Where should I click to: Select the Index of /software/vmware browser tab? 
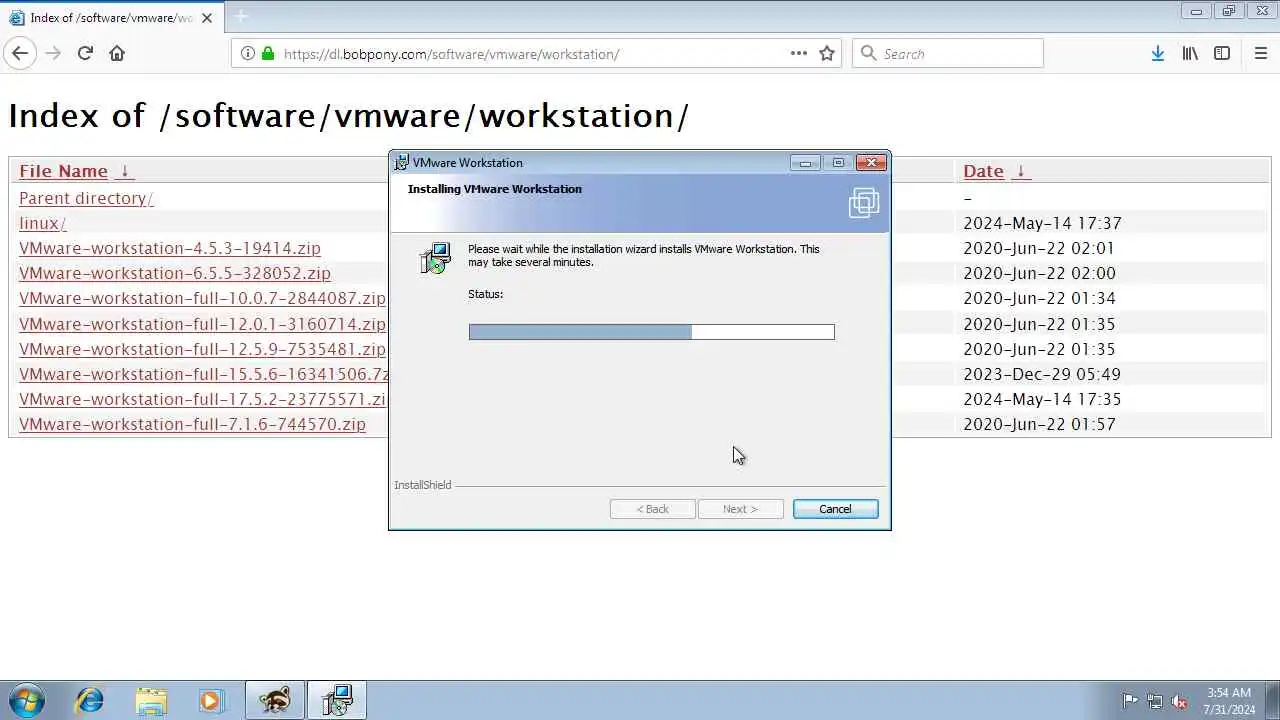(114, 17)
